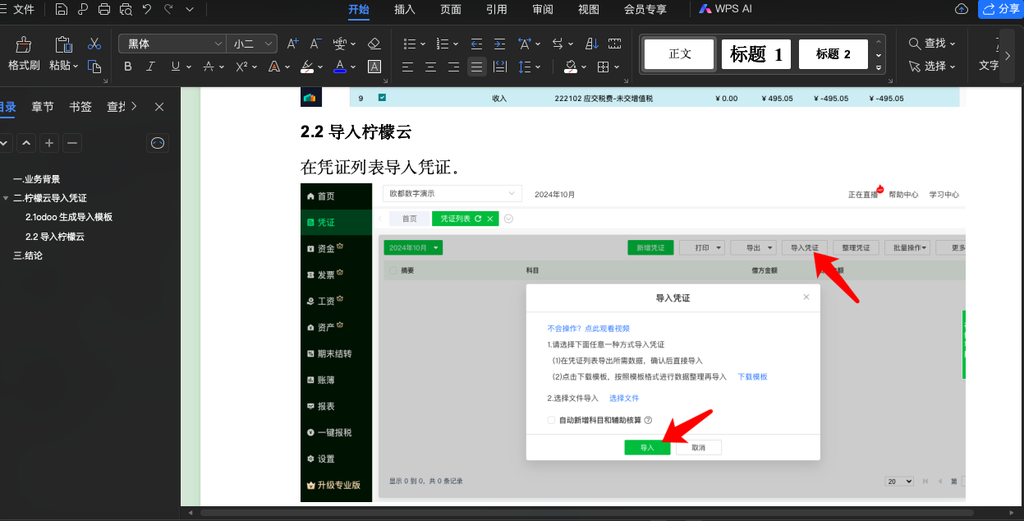Click the cloud upload icon
Viewport: 1024px width, 521px height.
tap(961, 9)
